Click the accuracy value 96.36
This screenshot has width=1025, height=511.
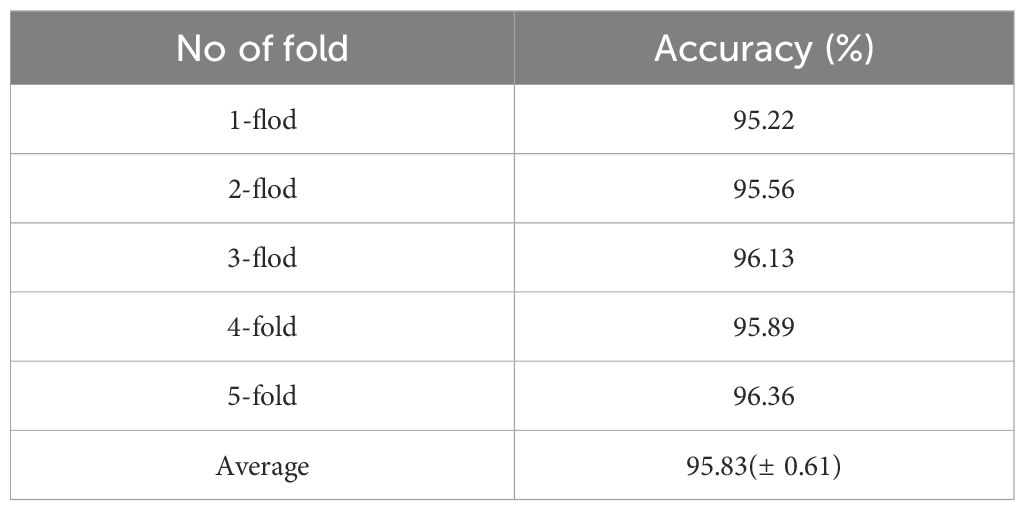764,398
